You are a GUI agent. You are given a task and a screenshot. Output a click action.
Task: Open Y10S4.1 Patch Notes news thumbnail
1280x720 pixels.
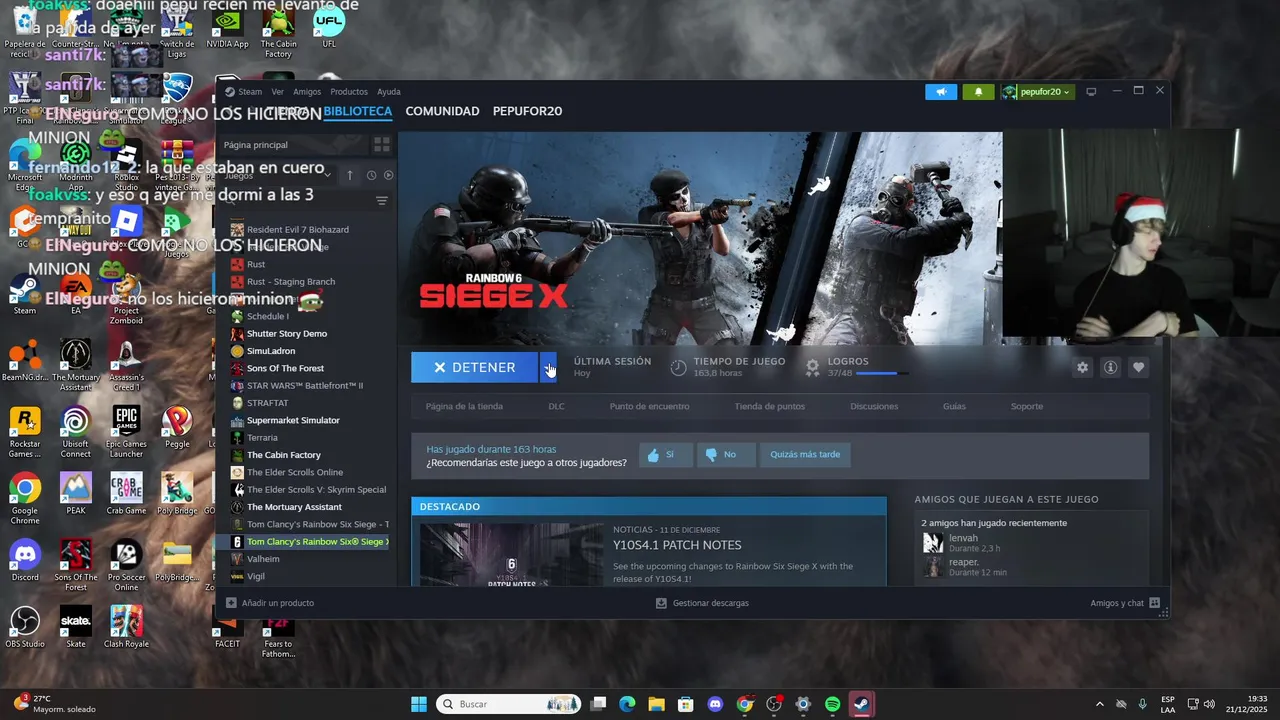coord(511,554)
